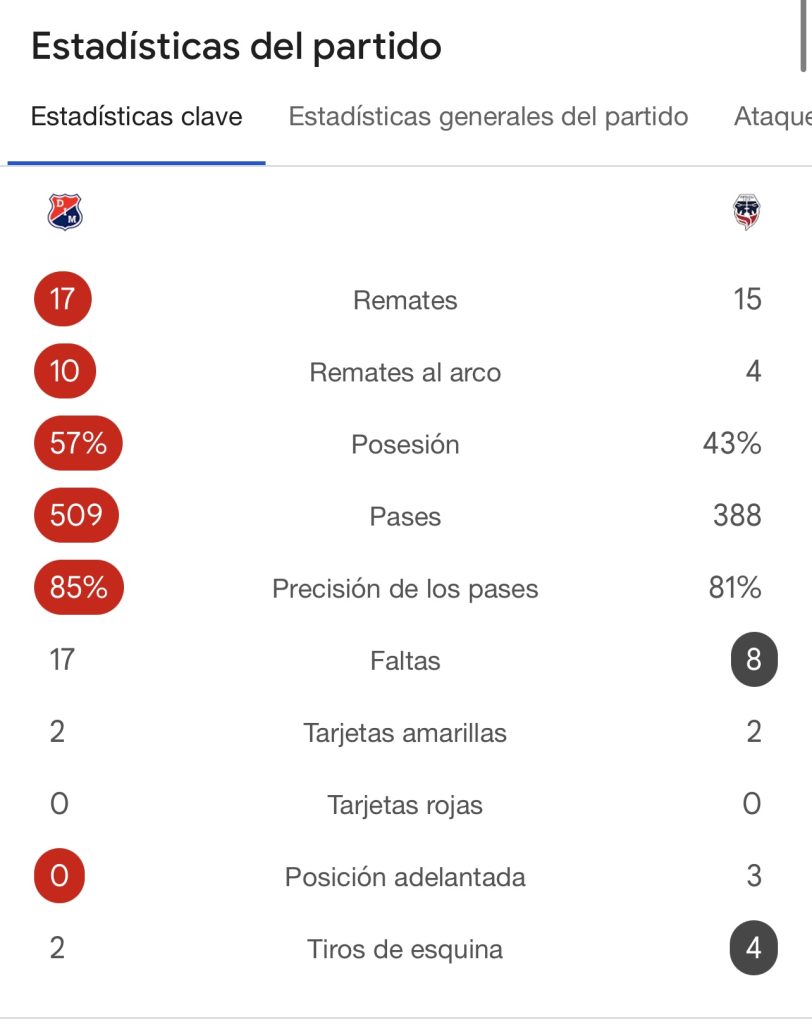Select the red 0 badge for Posición adelantada

(59, 877)
